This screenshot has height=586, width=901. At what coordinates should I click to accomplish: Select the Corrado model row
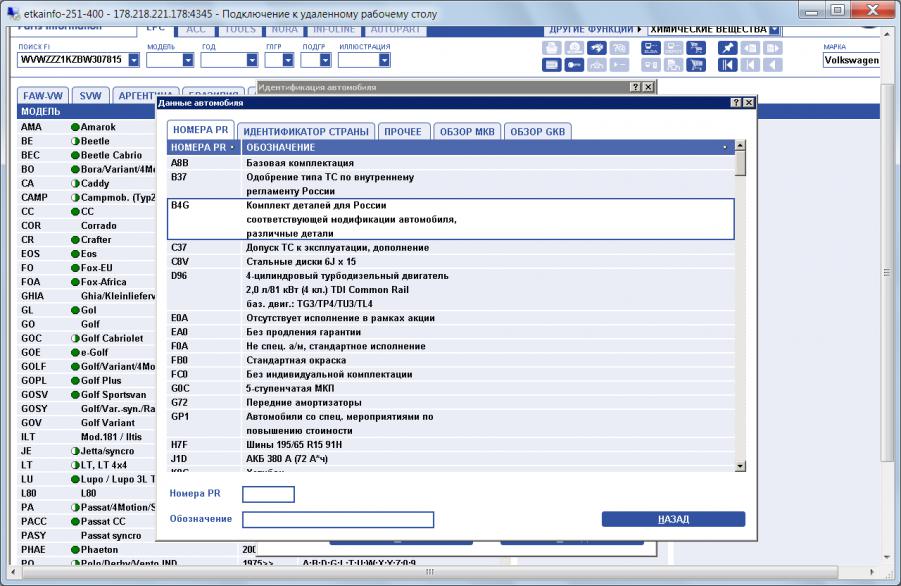87,226
